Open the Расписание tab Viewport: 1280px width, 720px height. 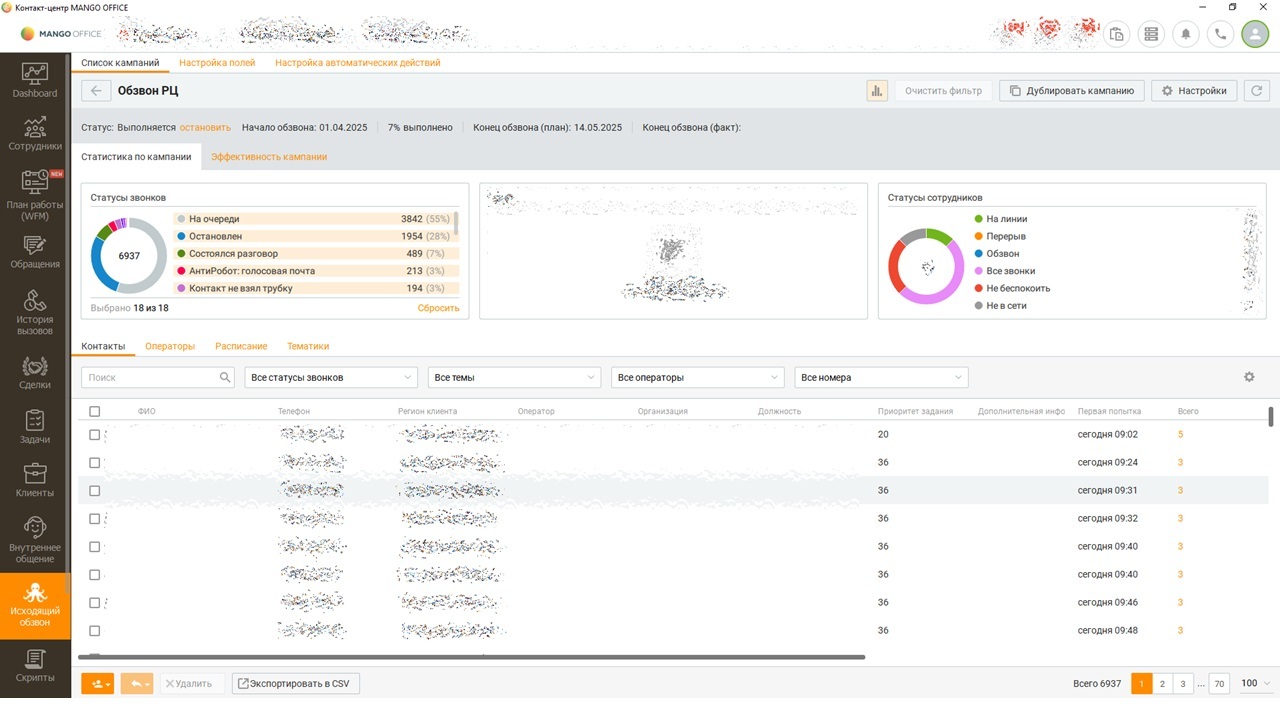(241, 346)
